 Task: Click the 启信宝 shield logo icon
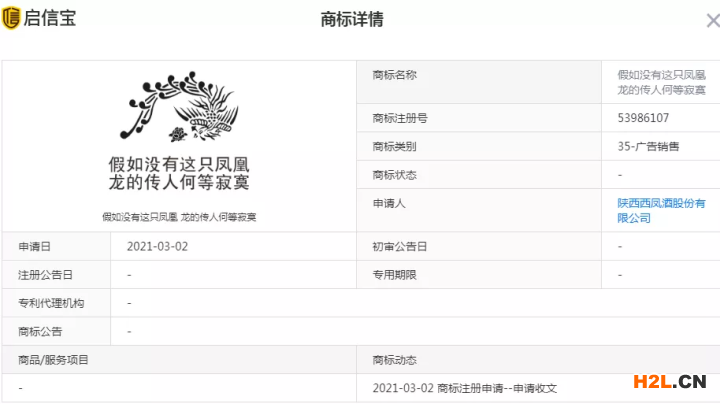point(12,18)
